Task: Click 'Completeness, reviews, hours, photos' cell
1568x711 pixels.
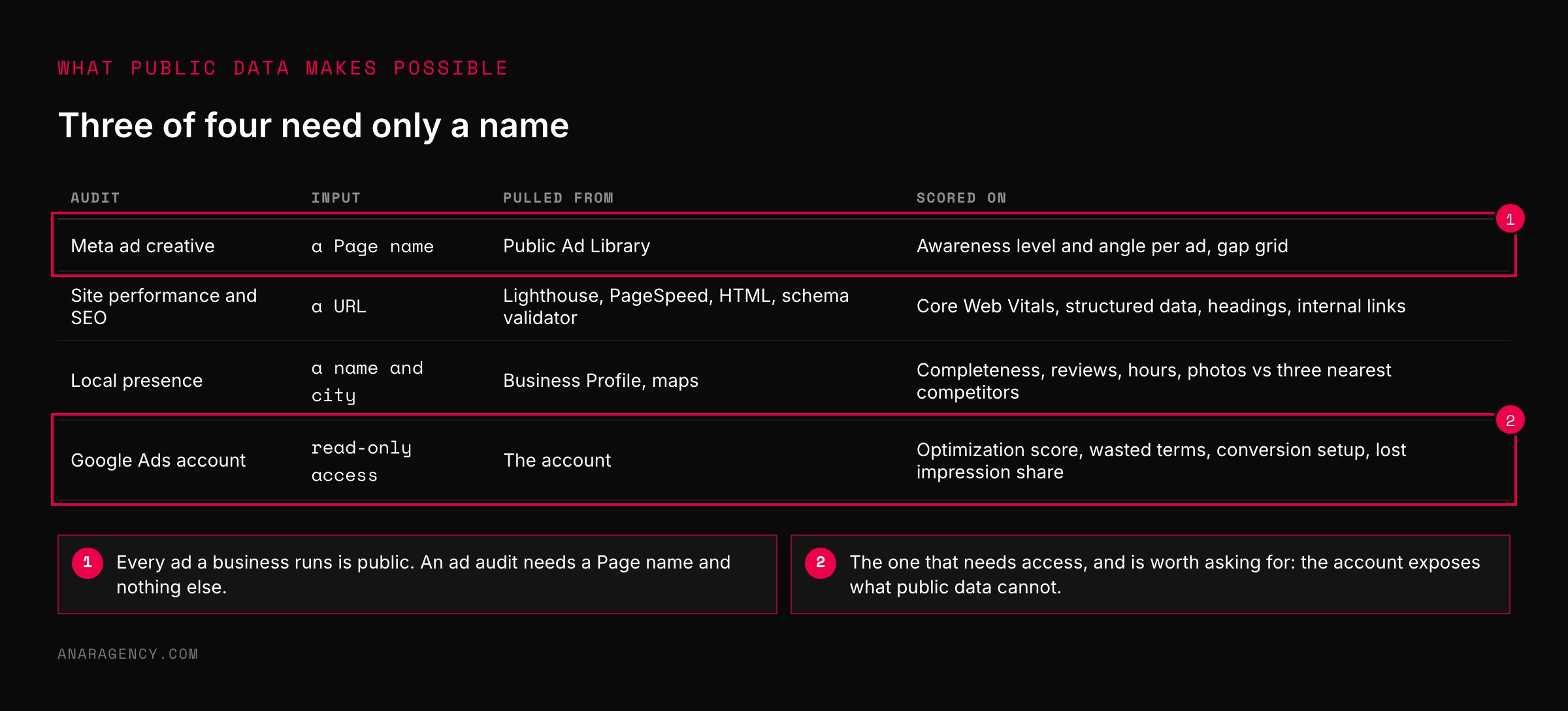Action: (1154, 381)
